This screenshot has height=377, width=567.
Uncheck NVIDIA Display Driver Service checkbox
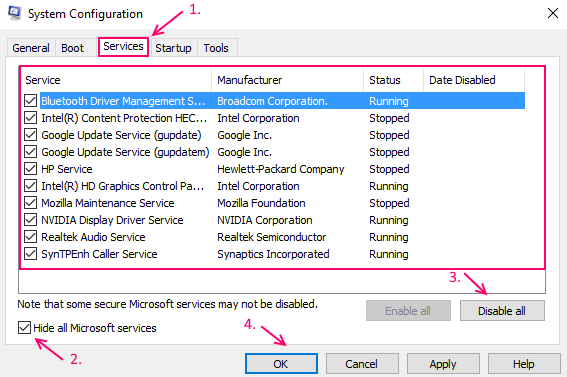(30, 219)
